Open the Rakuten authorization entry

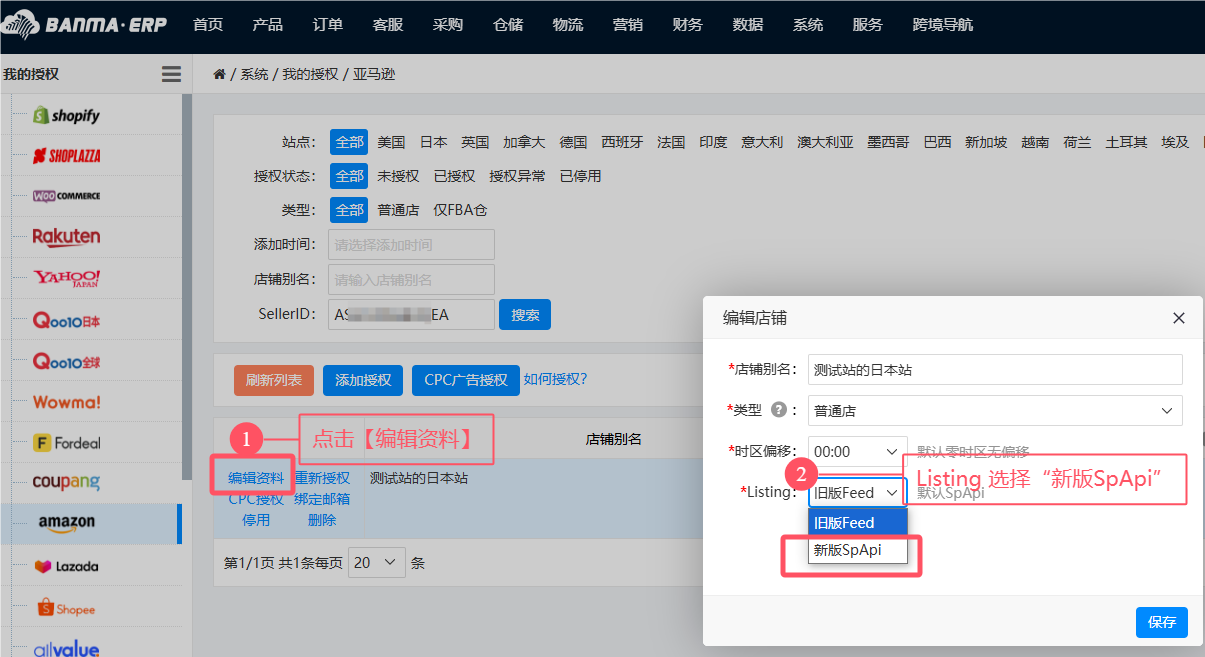(x=67, y=237)
